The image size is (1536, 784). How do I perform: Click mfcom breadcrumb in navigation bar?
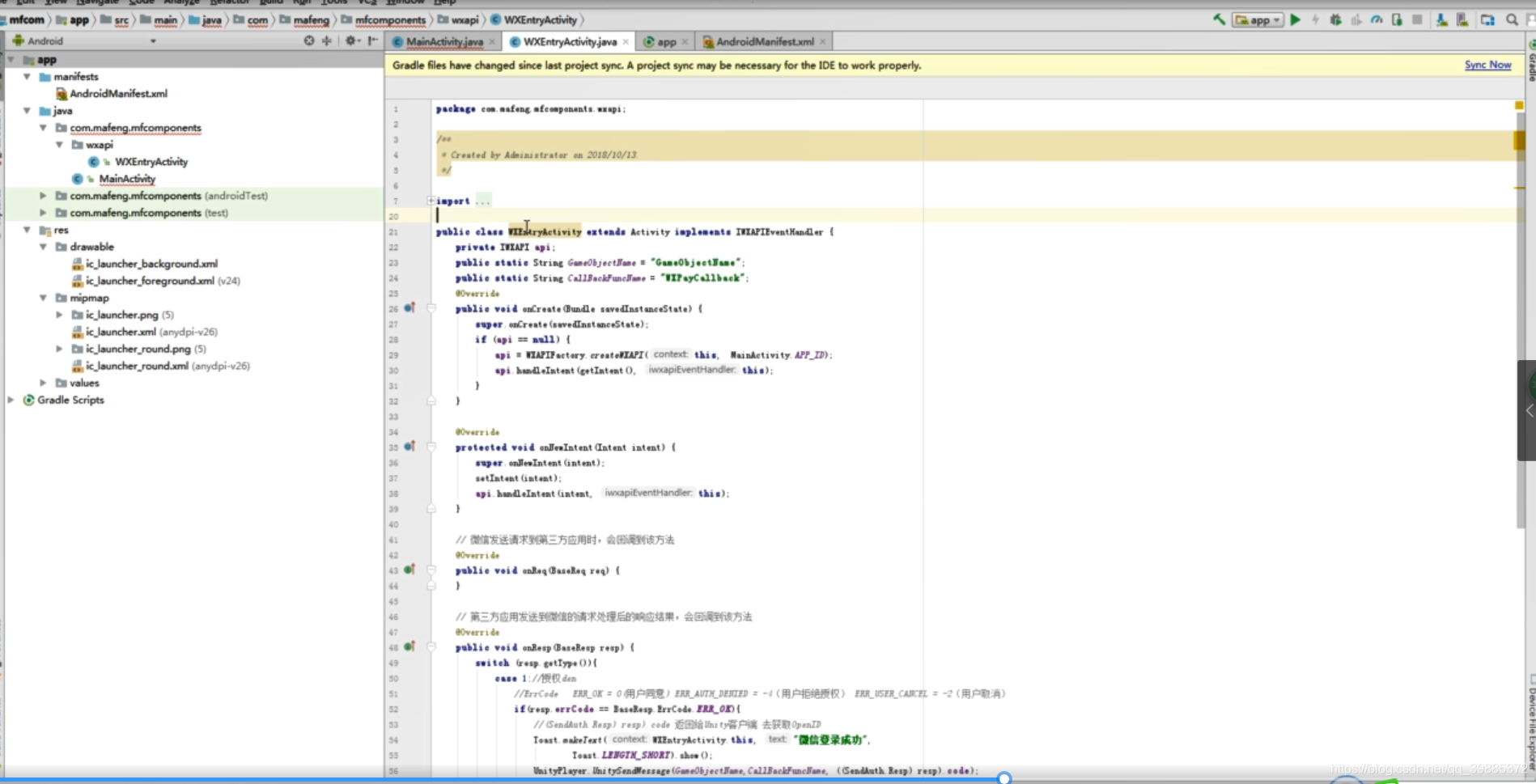coord(27,19)
